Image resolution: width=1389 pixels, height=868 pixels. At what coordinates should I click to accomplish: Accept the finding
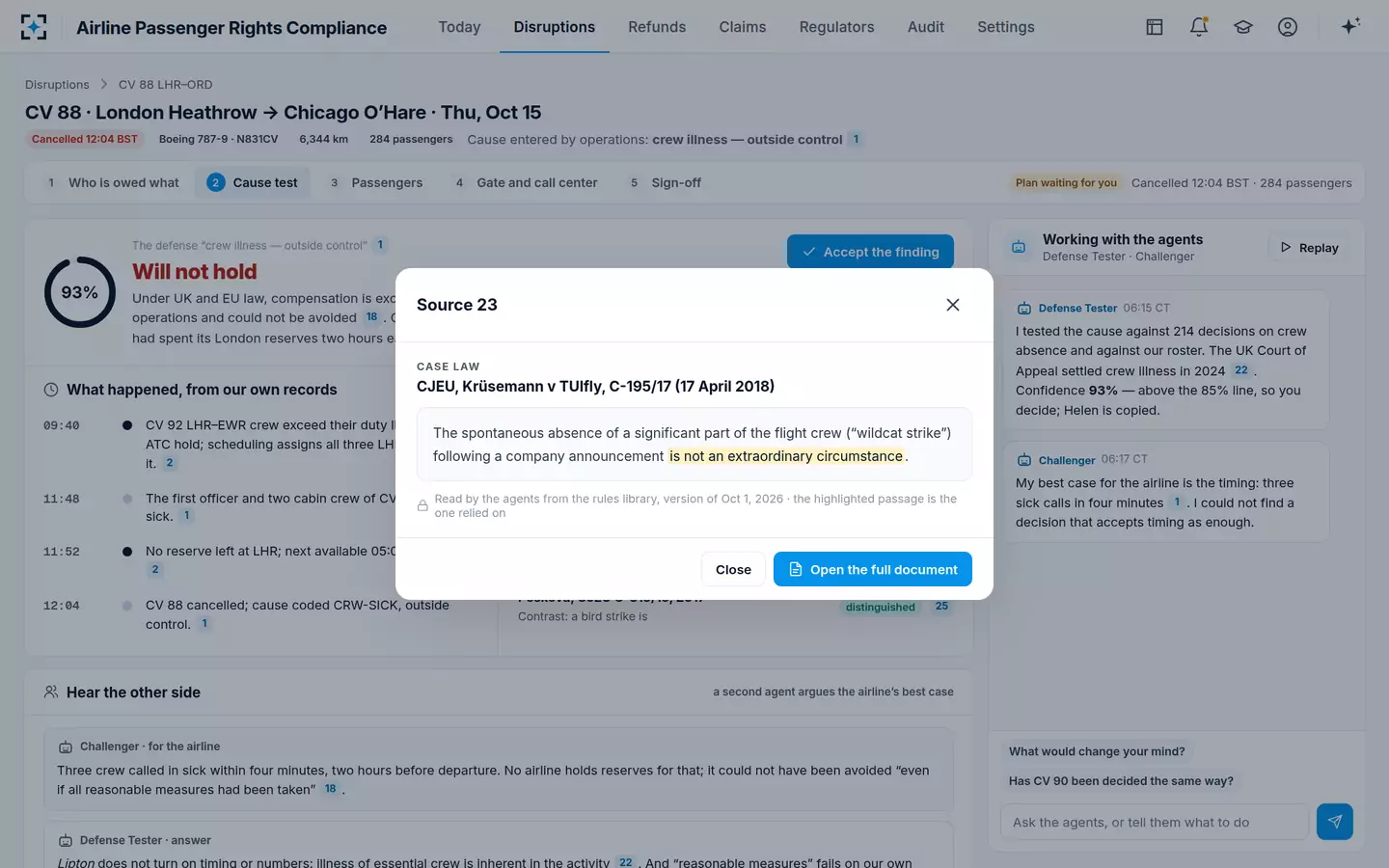pos(870,252)
